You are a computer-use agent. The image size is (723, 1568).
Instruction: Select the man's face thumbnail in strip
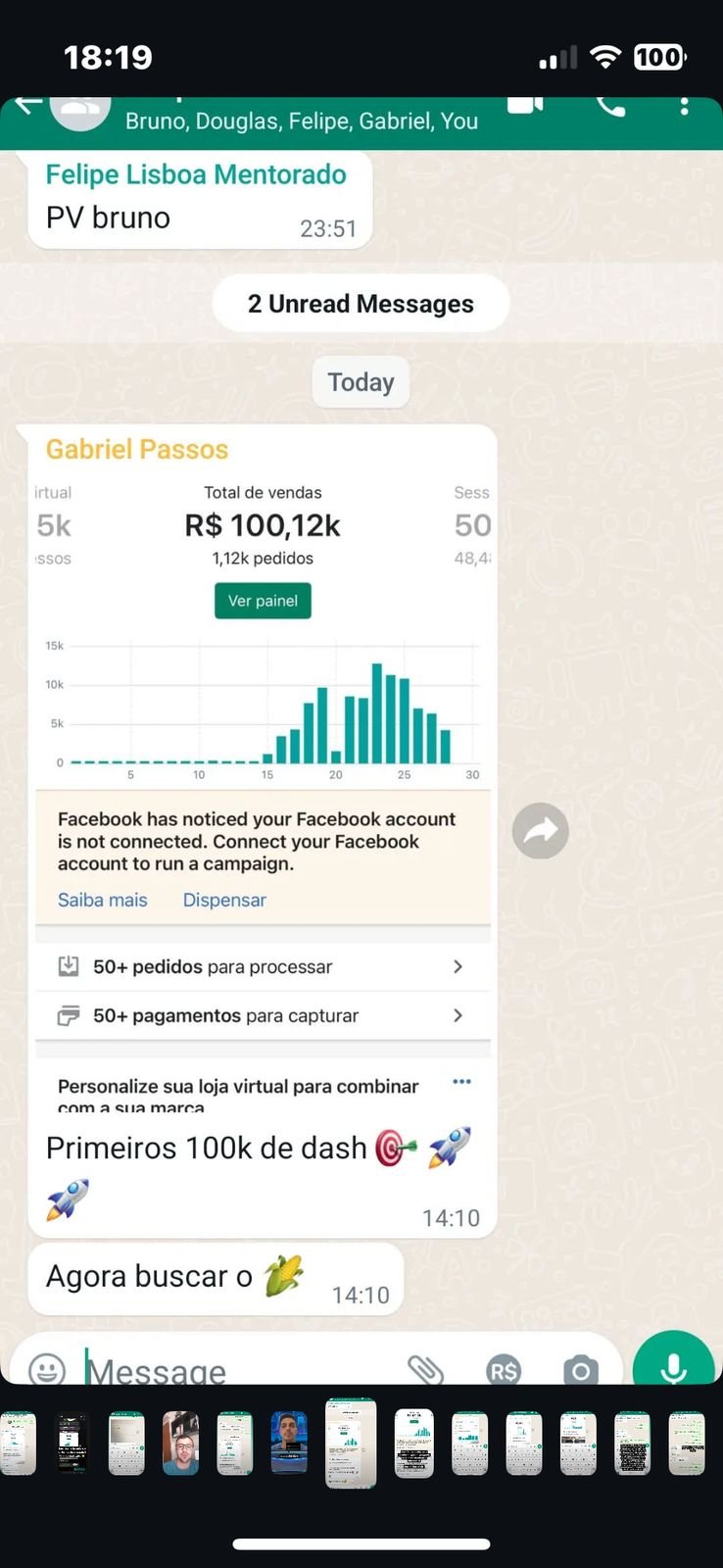[180, 1443]
